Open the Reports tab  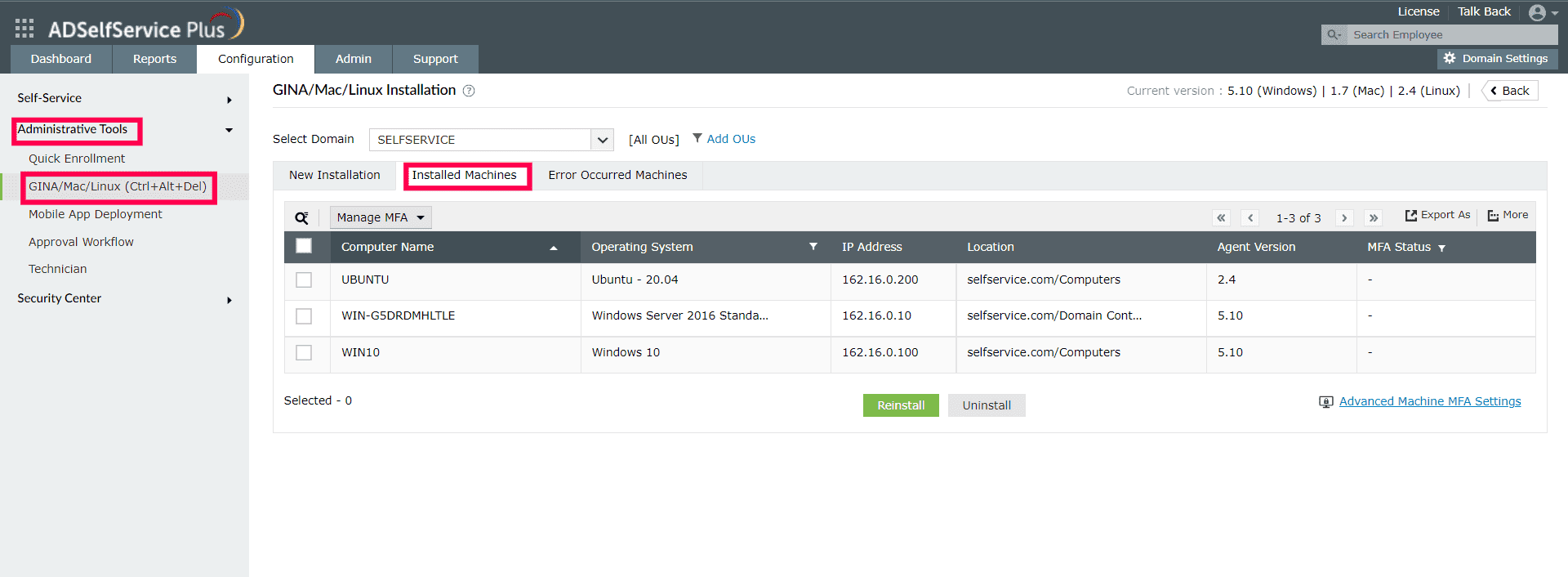pos(154,59)
